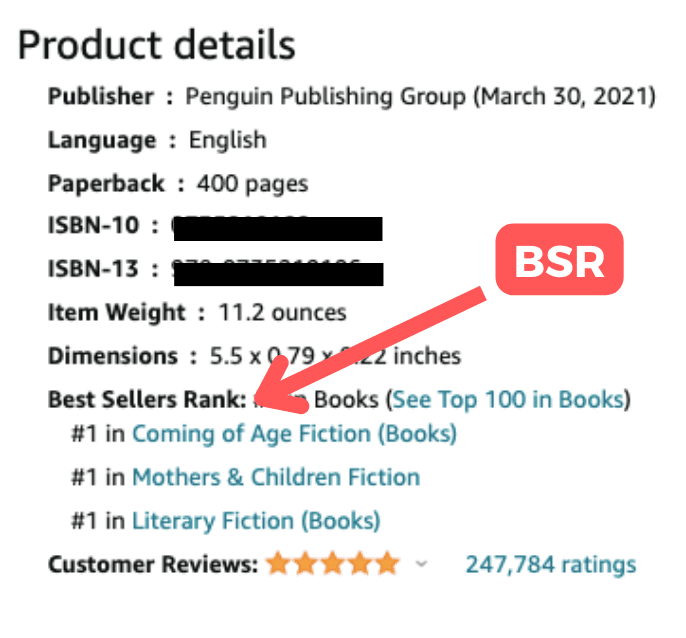Open the See Top 100 in Books link
This screenshot has width=686, height=638.
[x=509, y=400]
